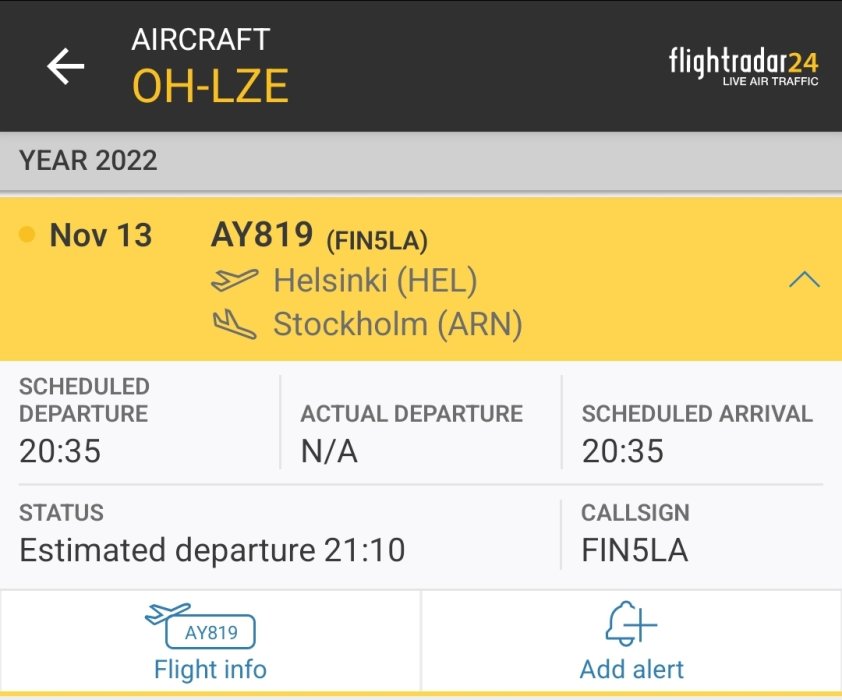Image resolution: width=842 pixels, height=700 pixels.
Task: Collapse the AY819 flight details chevron
Action: coord(804,280)
